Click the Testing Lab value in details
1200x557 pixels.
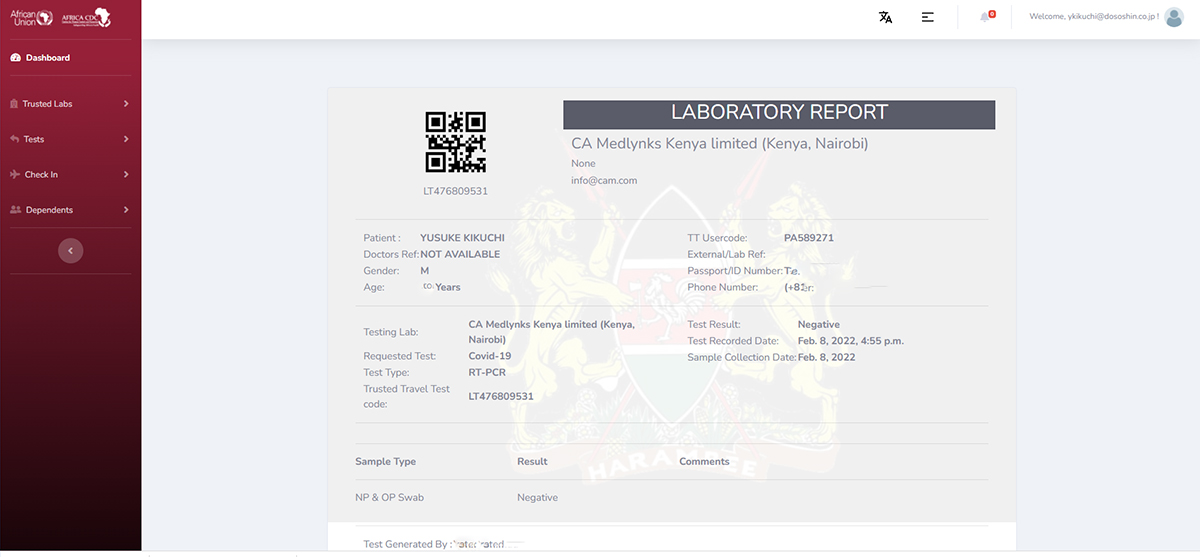[x=552, y=332]
